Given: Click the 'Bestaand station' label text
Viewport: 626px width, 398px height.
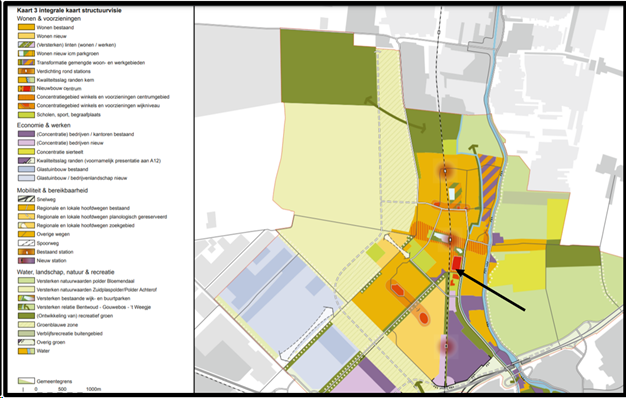Looking at the screenshot, I should 55,252.
